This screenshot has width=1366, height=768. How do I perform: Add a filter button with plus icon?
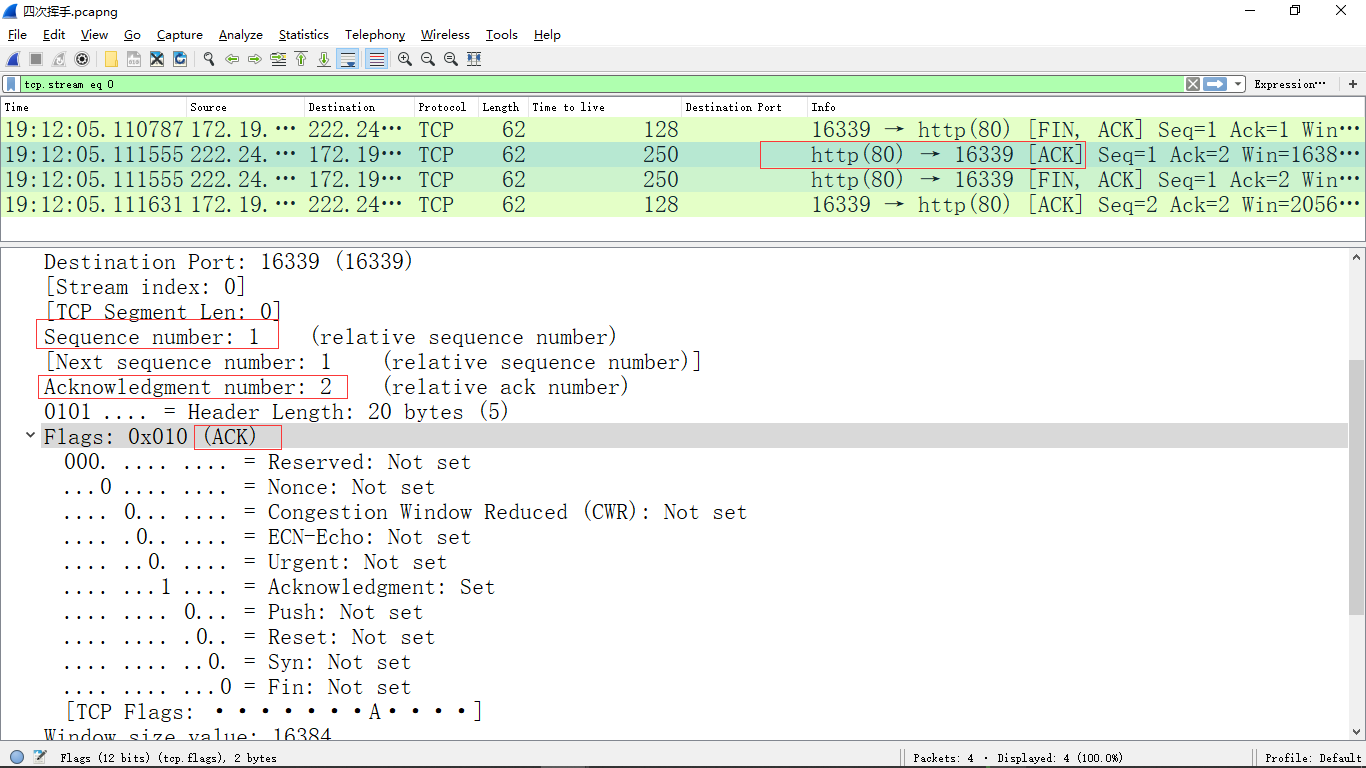pyautogui.click(x=1353, y=84)
